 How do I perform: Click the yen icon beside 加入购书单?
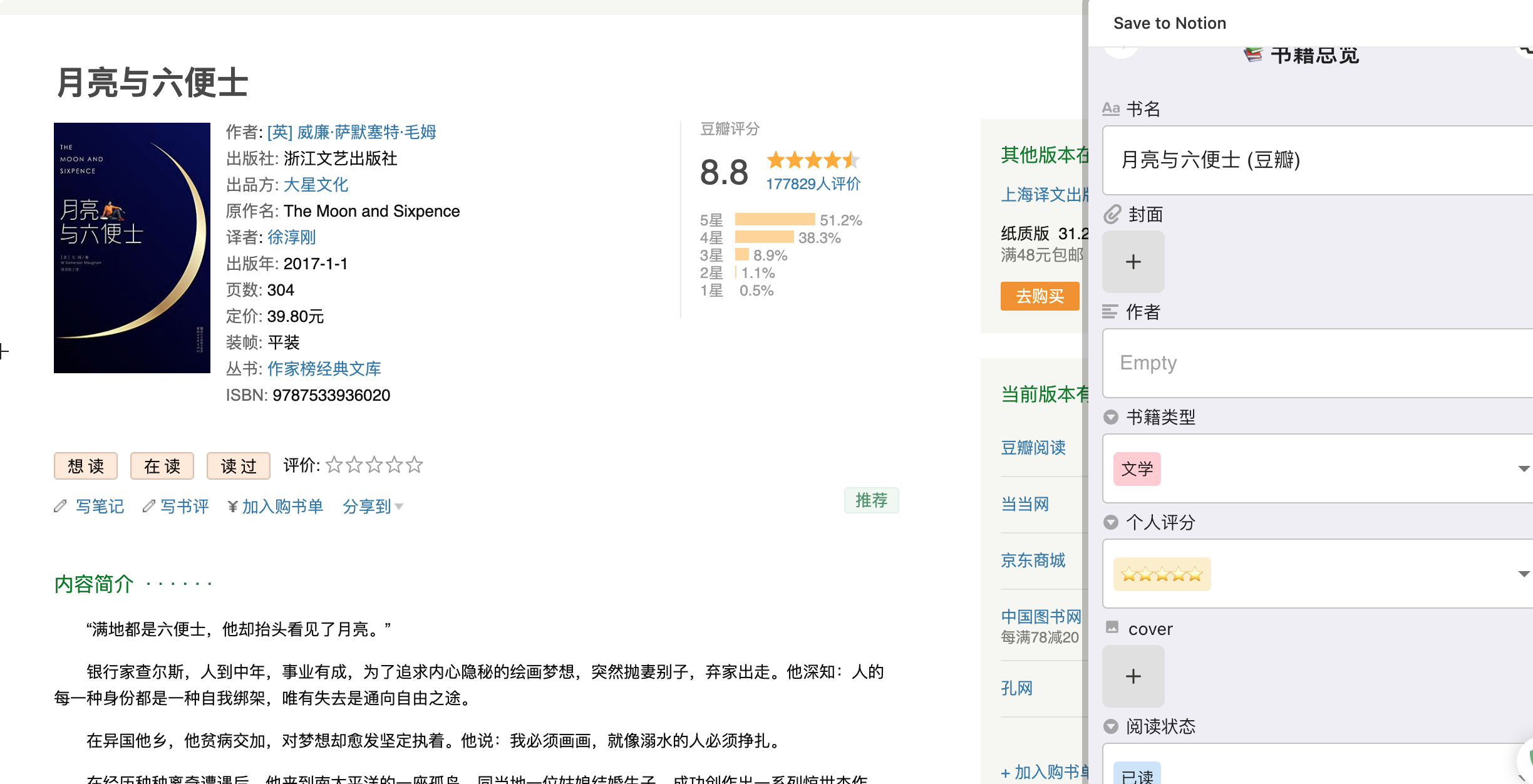[x=232, y=507]
